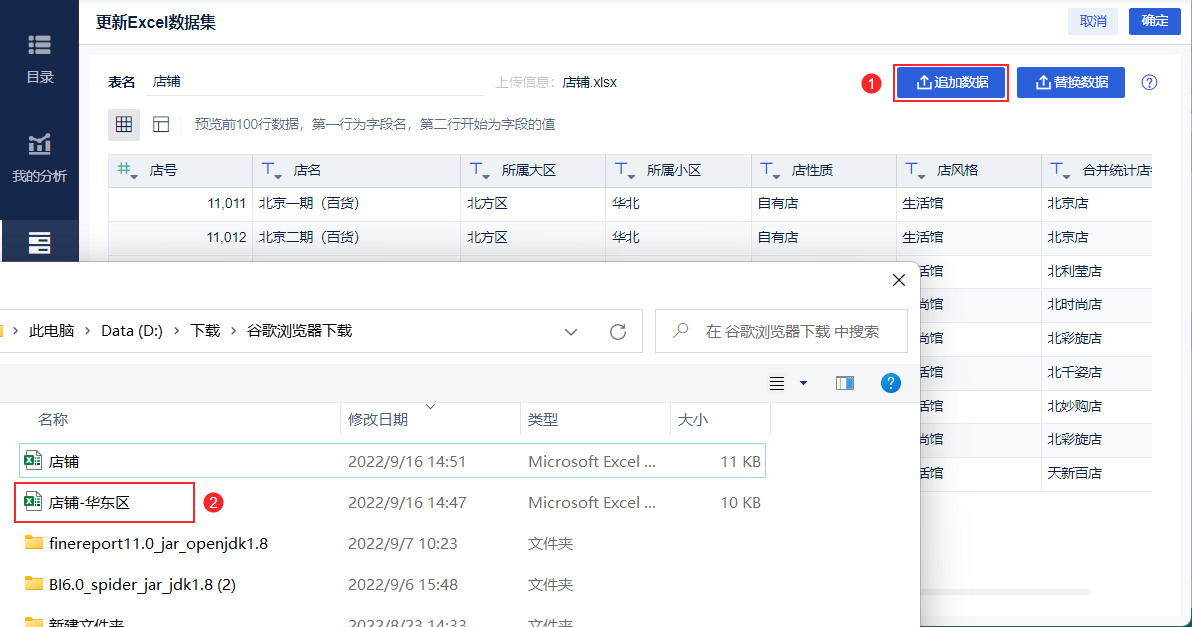The image size is (1192, 627).
Task: Click the view layout list icon
Action: (777, 384)
